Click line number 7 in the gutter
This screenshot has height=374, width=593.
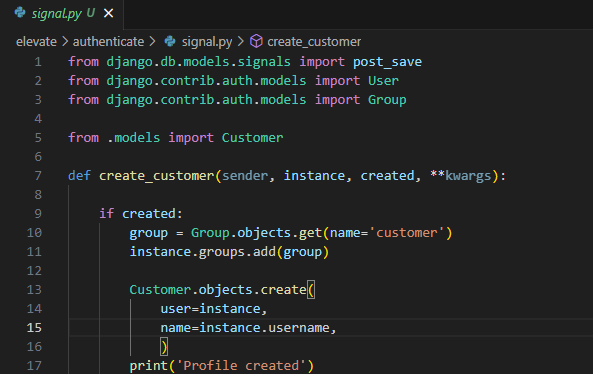tap(38, 175)
